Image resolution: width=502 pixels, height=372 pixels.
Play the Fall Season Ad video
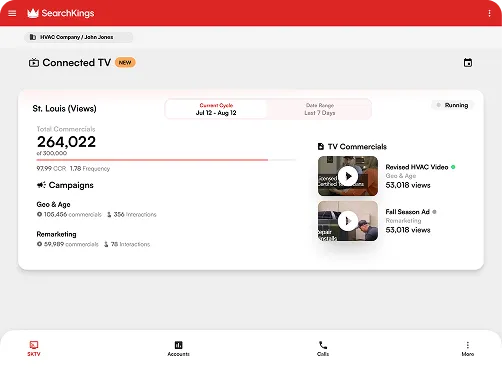tap(348, 221)
